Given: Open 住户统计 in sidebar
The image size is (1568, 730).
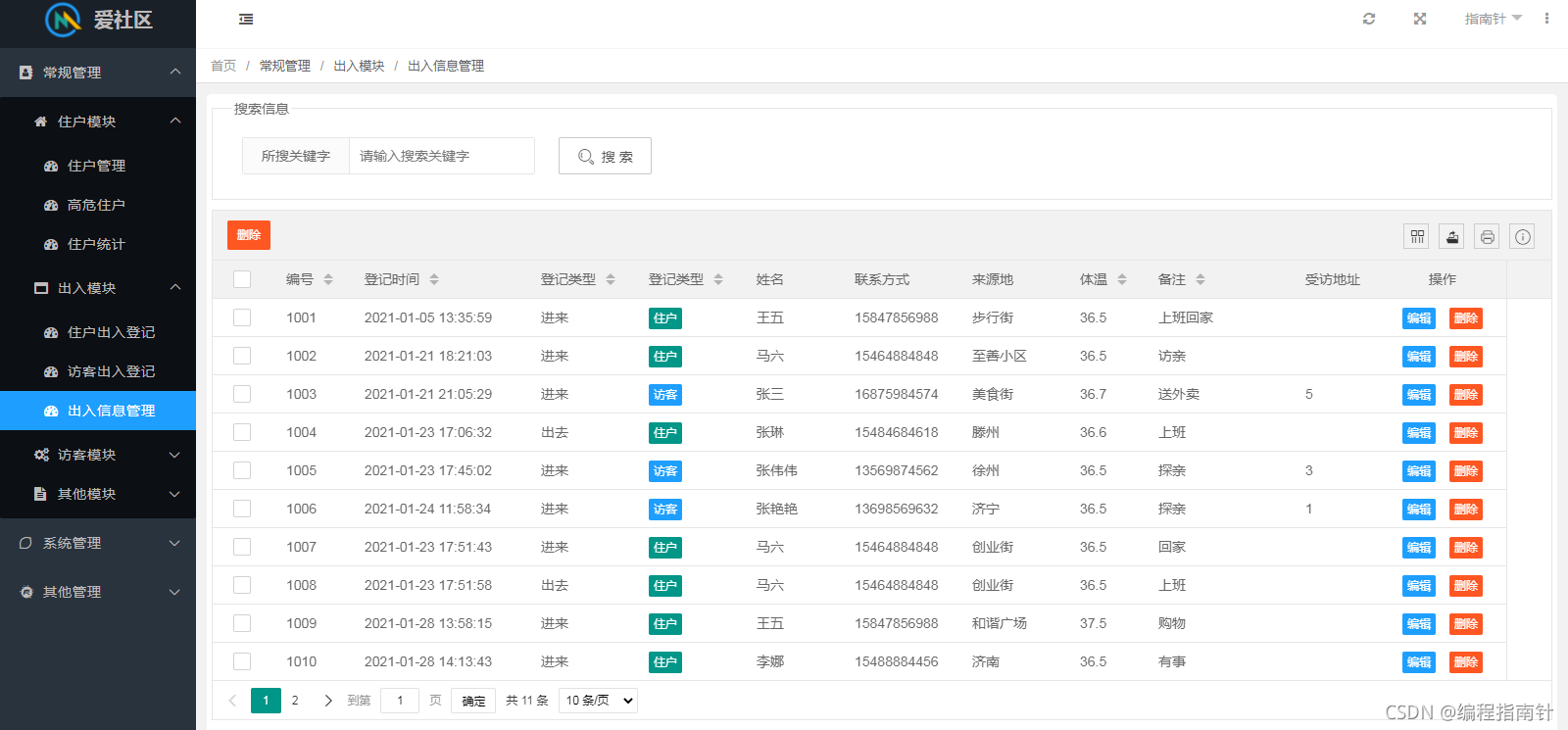Looking at the screenshot, I should coord(98,244).
